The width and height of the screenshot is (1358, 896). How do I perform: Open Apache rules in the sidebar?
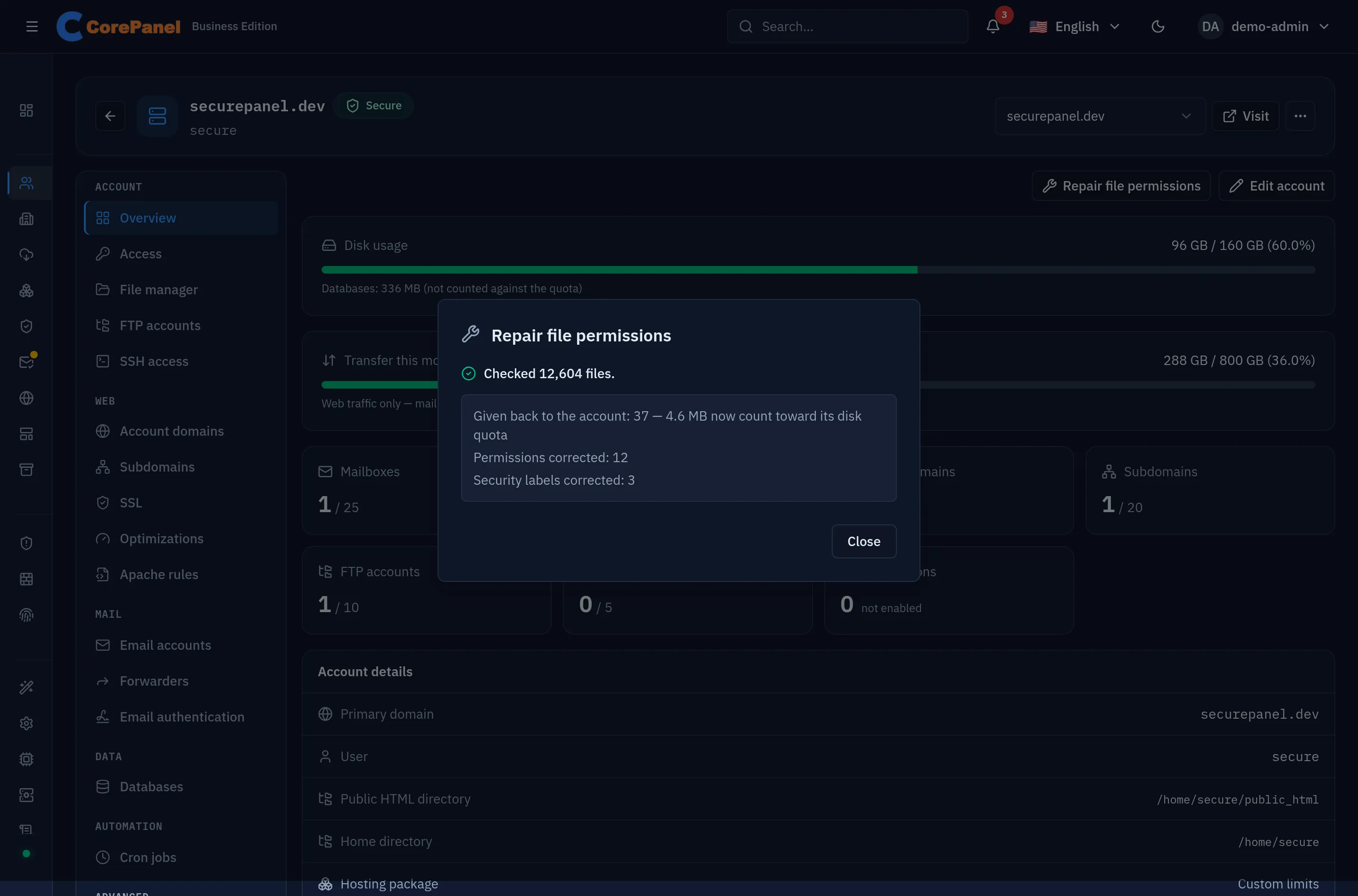pos(181,574)
